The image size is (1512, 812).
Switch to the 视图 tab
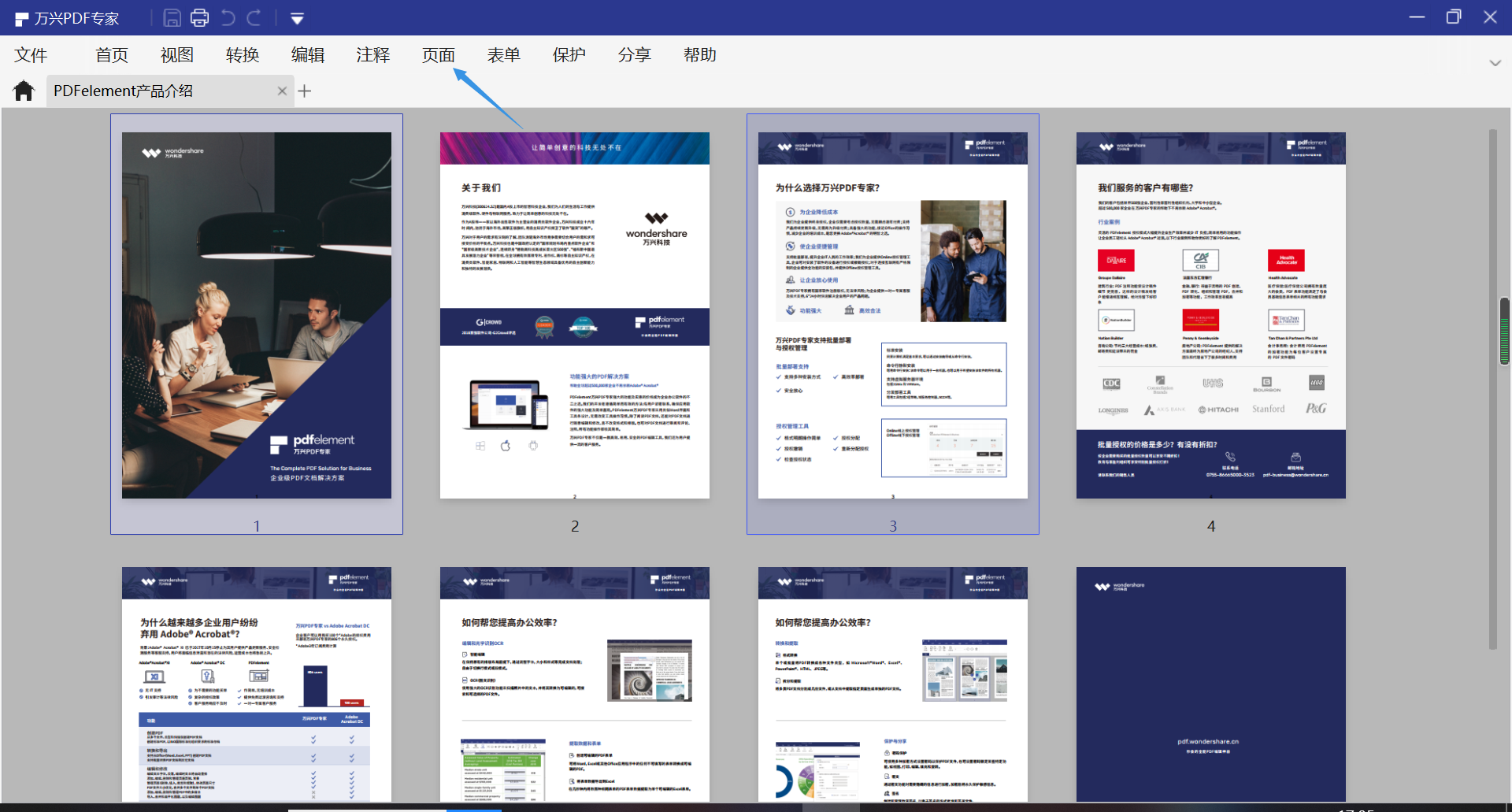pyautogui.click(x=176, y=54)
